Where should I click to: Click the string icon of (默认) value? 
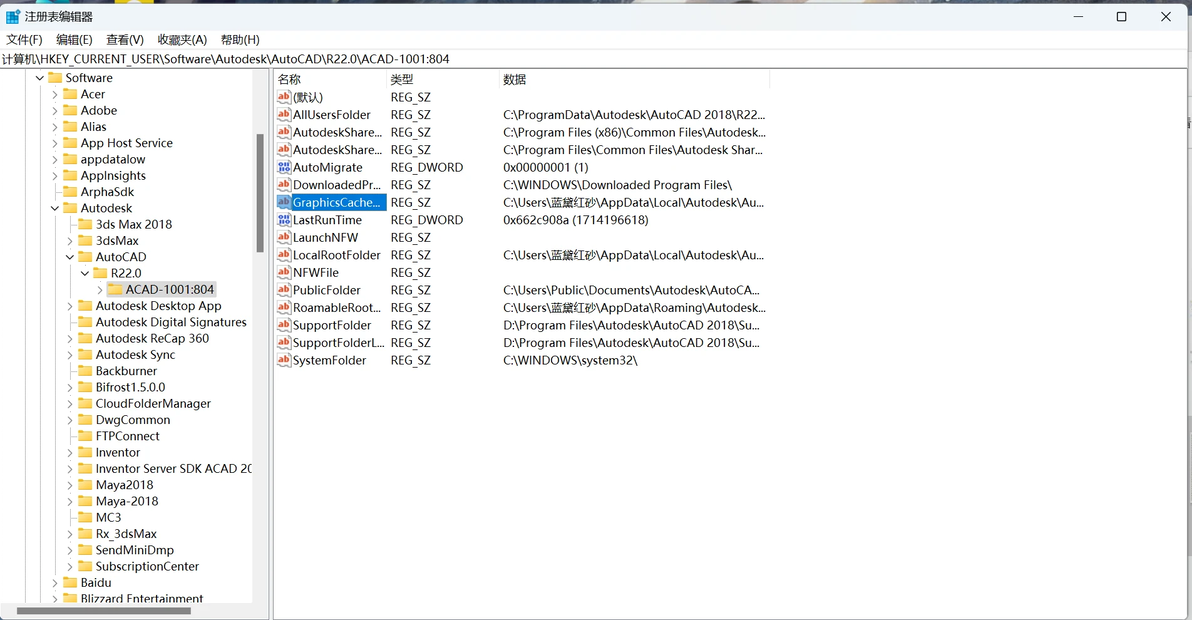coord(284,97)
